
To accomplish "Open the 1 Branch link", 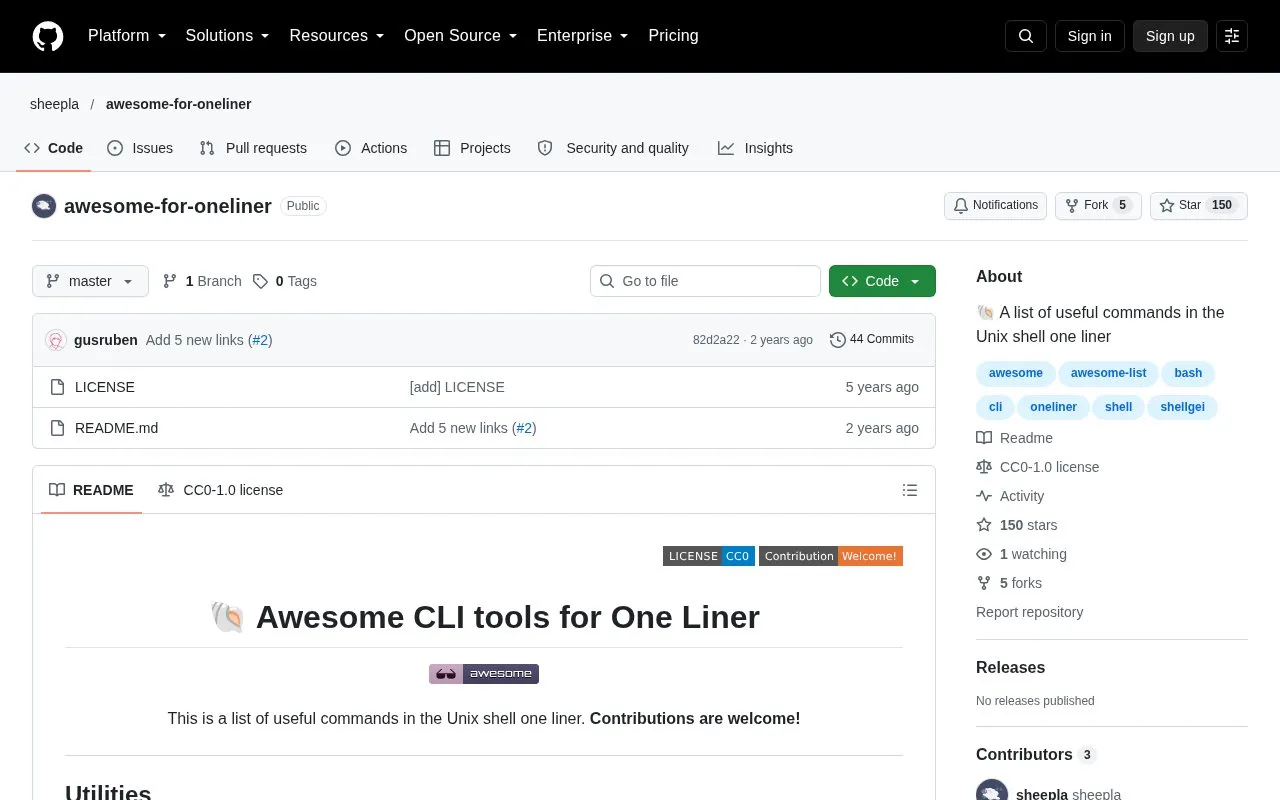I will tap(202, 281).
